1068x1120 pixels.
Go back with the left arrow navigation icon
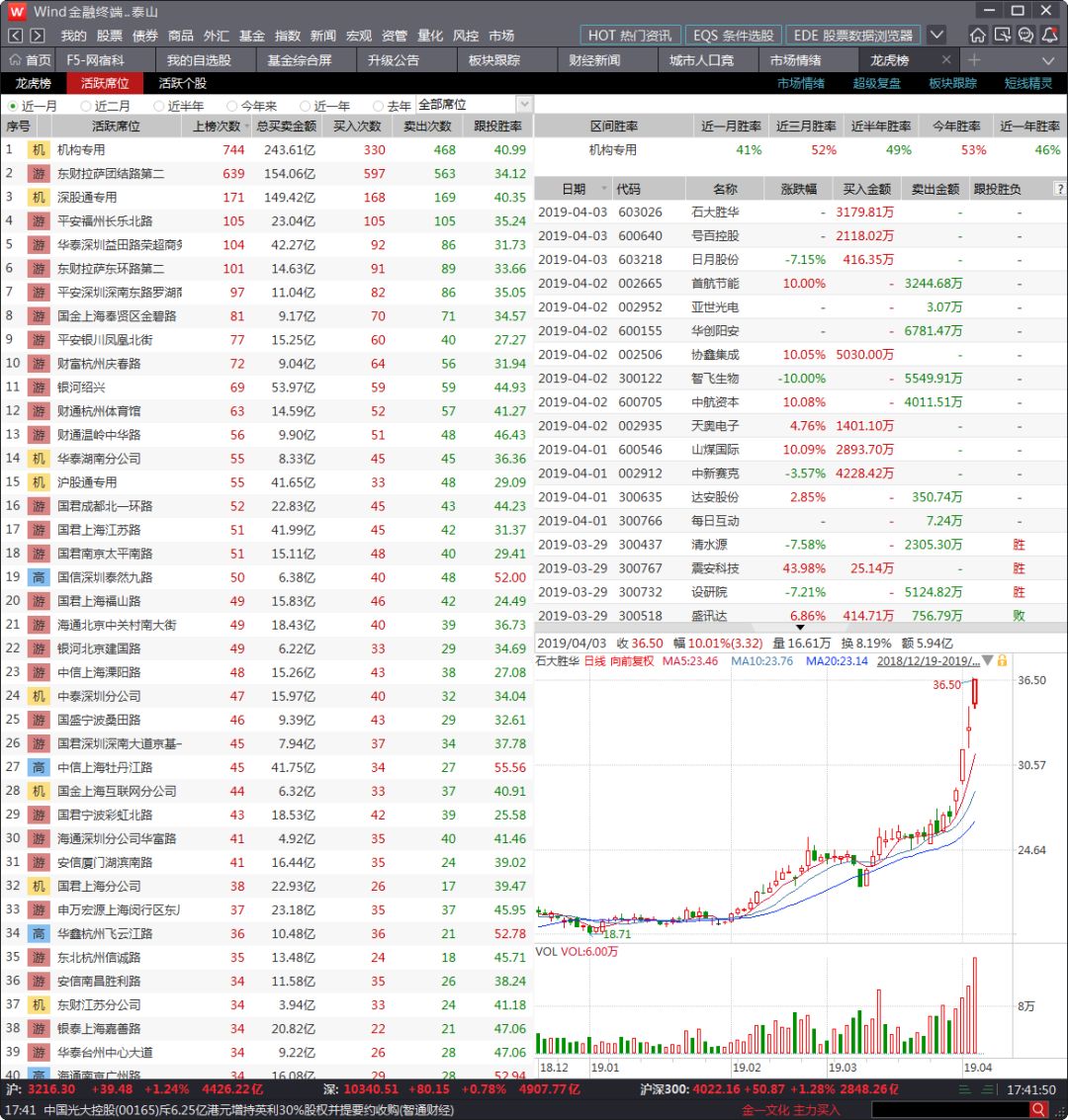click(16, 35)
